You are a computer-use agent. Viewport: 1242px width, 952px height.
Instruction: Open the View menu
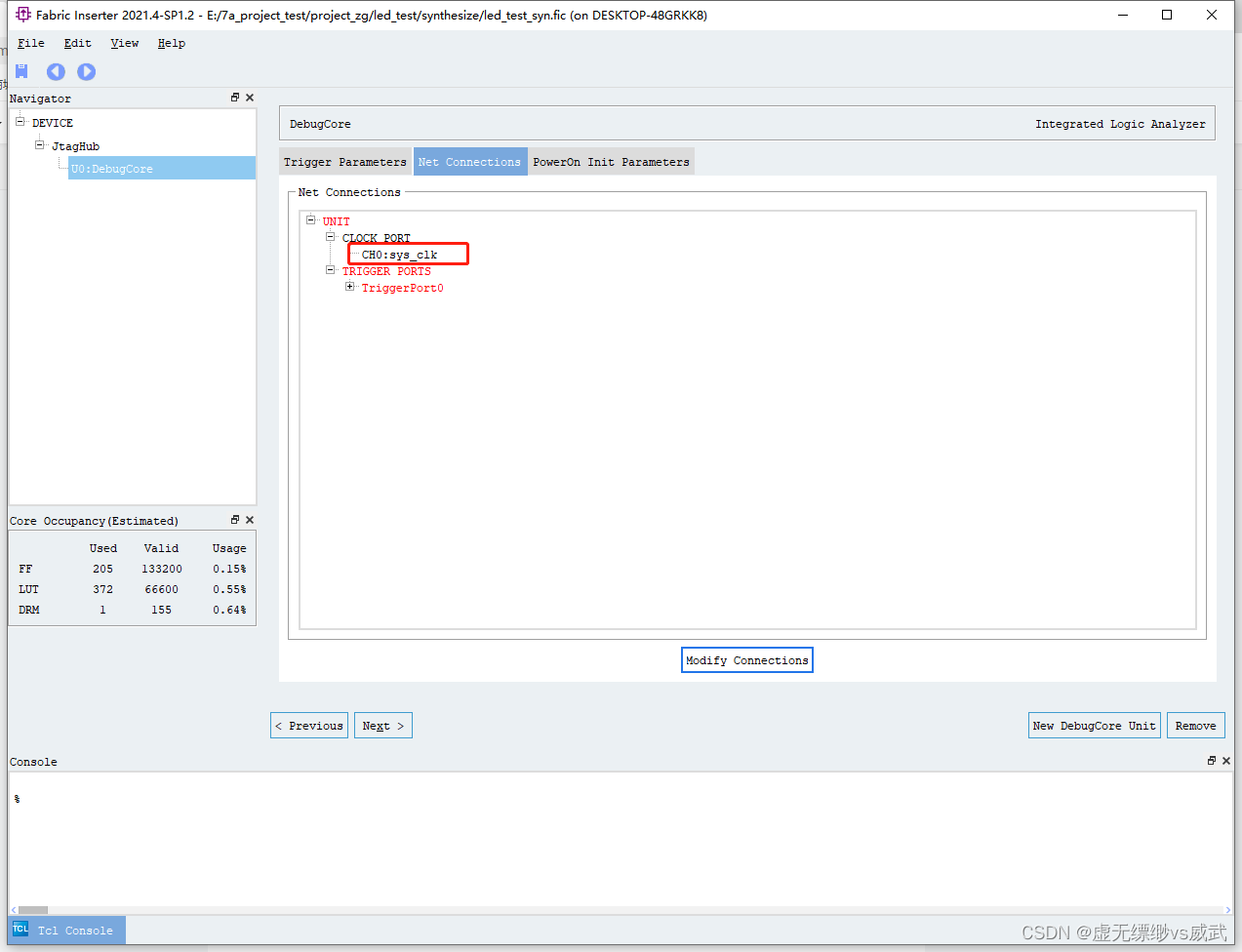pos(124,43)
